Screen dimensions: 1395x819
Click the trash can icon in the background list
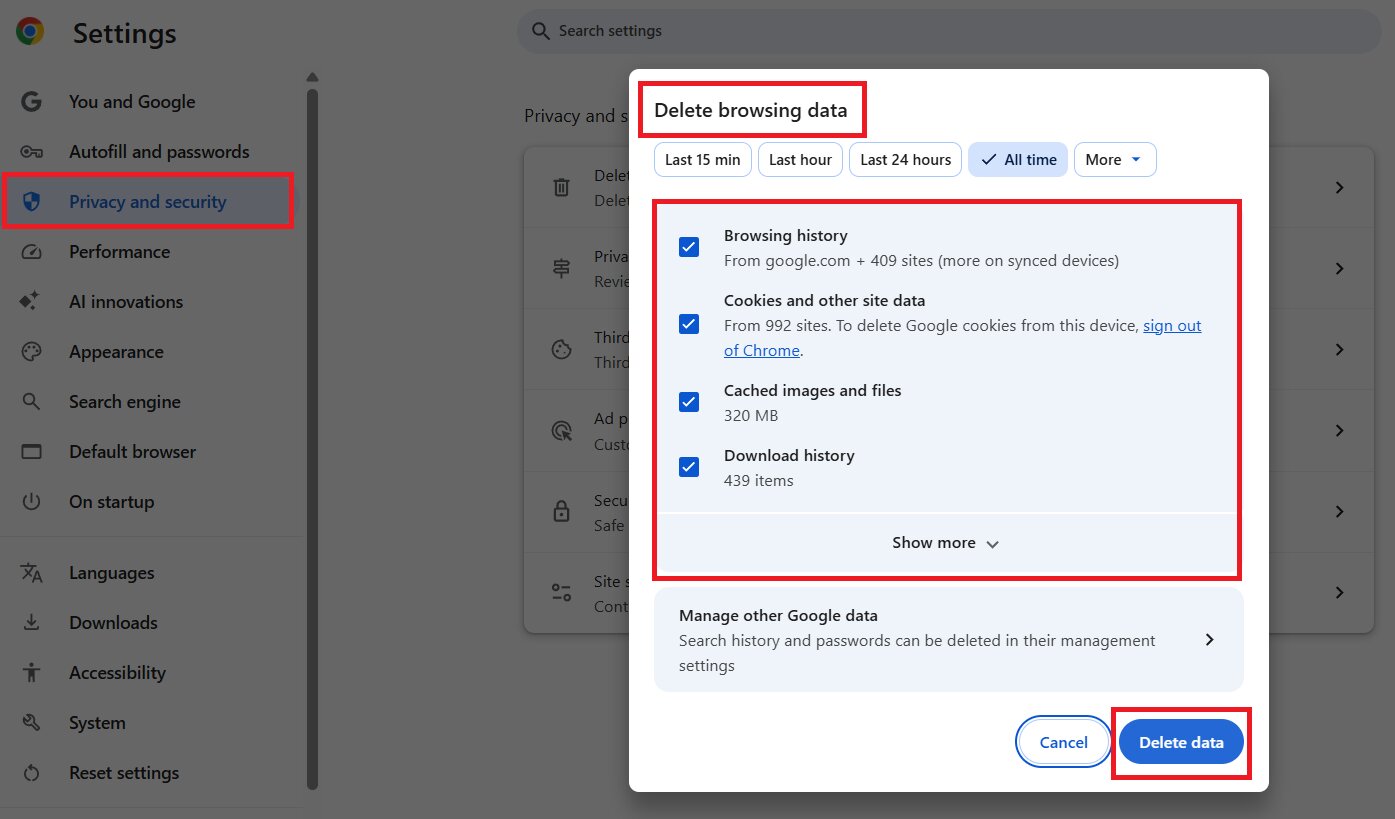(x=562, y=188)
